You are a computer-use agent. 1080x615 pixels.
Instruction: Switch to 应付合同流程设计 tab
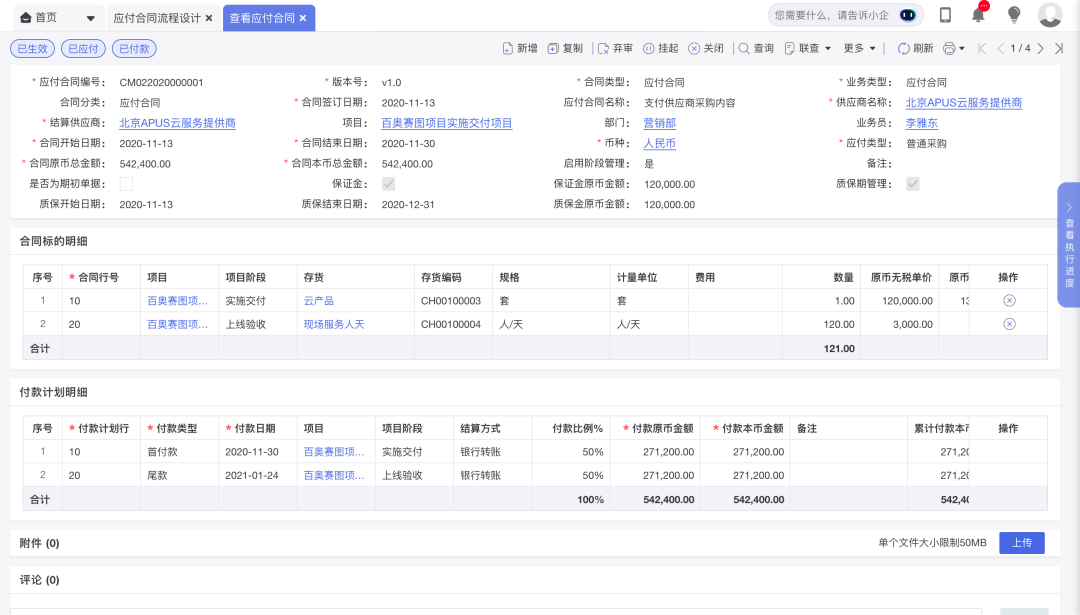pyautogui.click(x=157, y=18)
